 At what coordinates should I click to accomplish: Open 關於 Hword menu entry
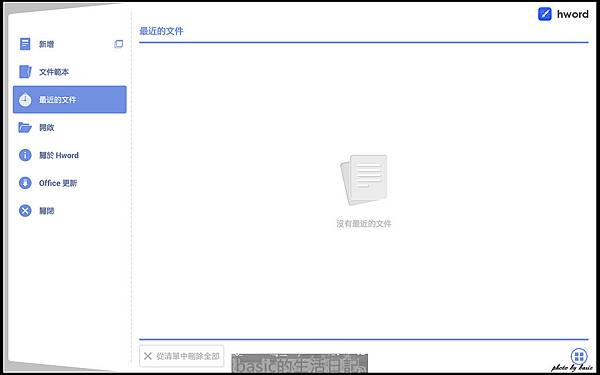[x=70, y=155]
